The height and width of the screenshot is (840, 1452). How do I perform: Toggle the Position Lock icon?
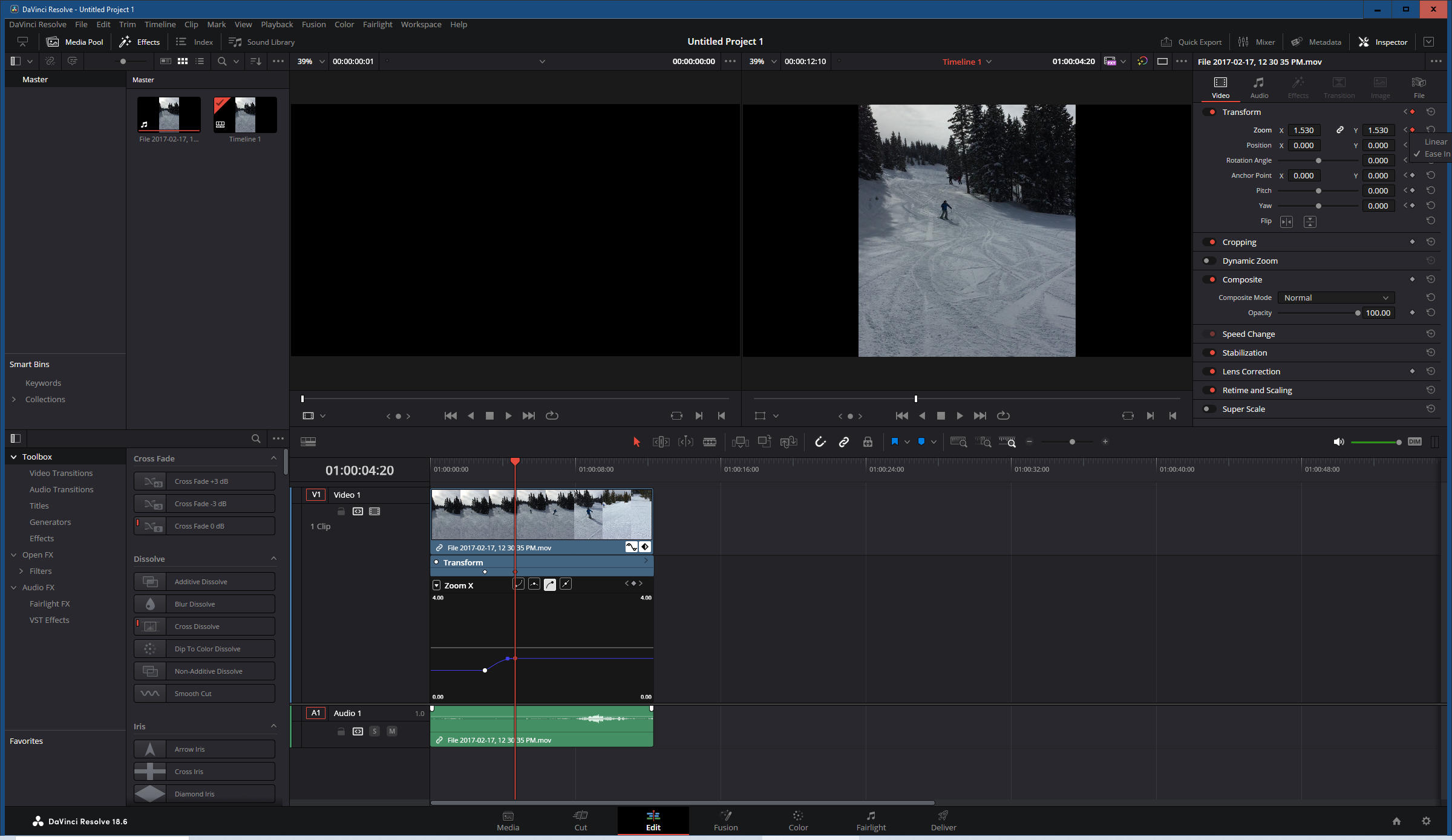coord(868,442)
